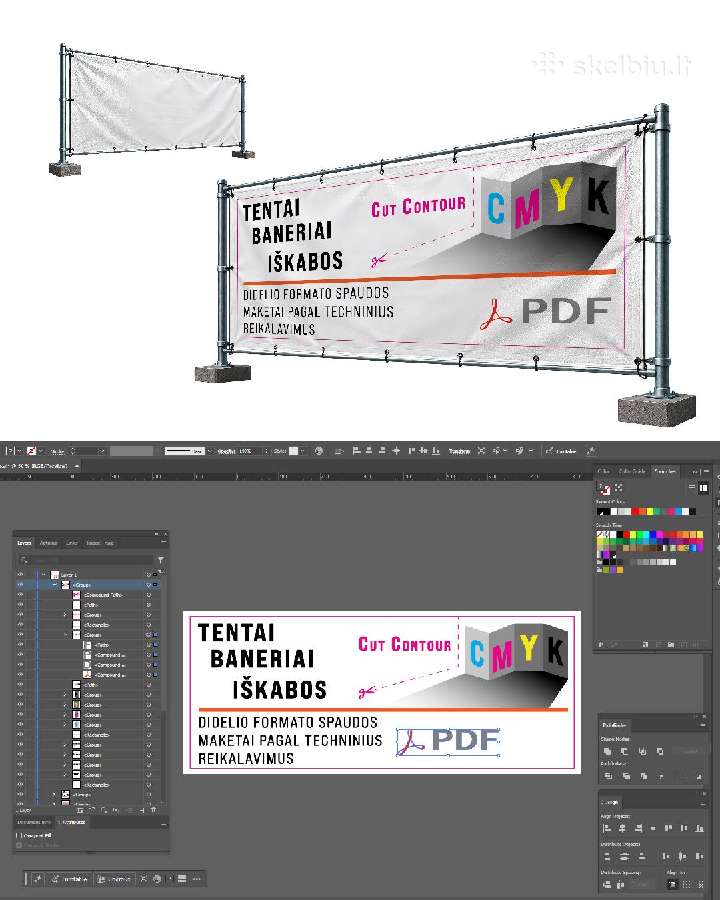The height and width of the screenshot is (900, 720).
Task: Click Minus Front in Pathfinder Shape Modes
Action: 625,751
